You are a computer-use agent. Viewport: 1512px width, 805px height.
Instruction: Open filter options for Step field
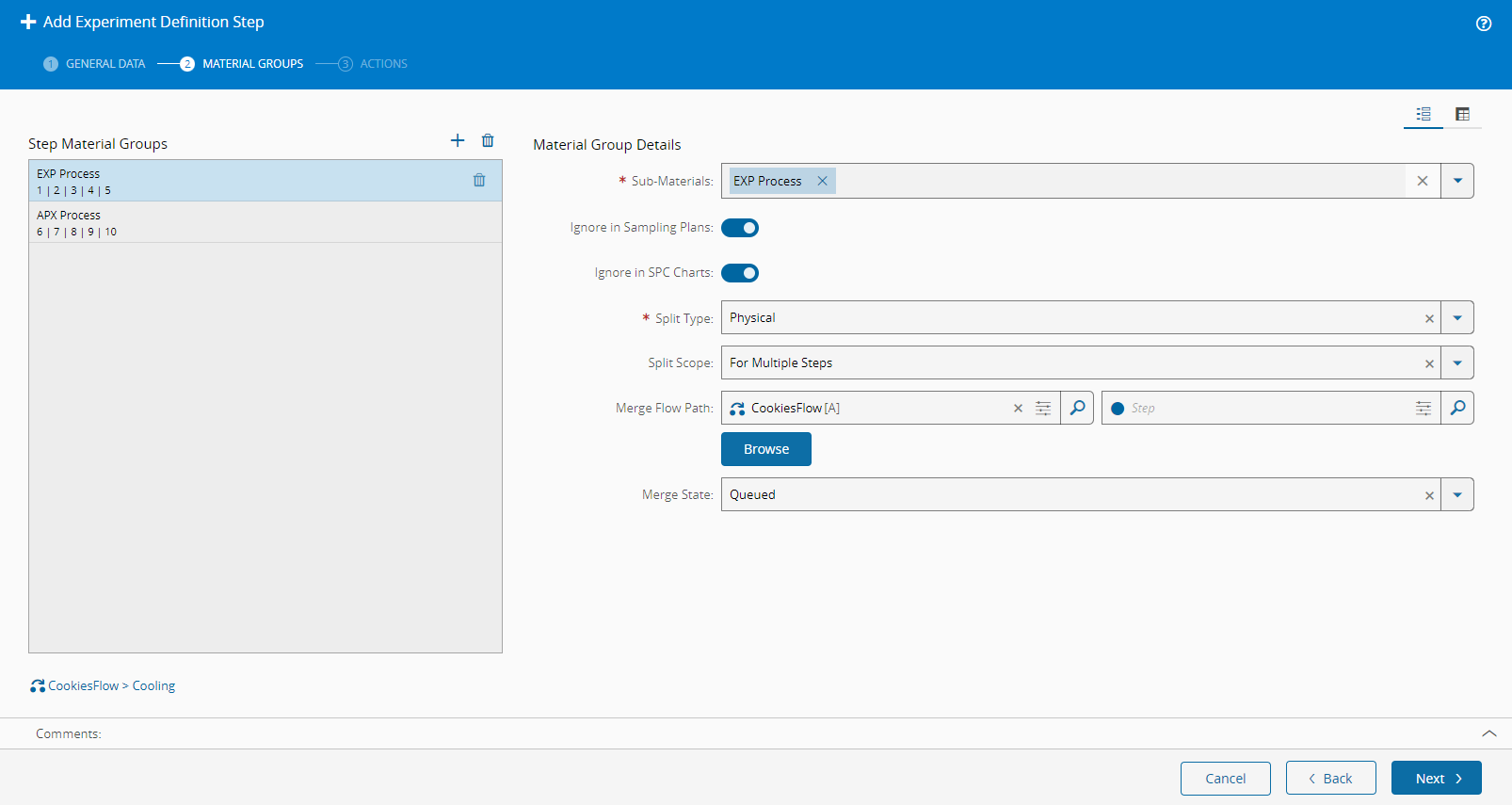click(x=1424, y=409)
